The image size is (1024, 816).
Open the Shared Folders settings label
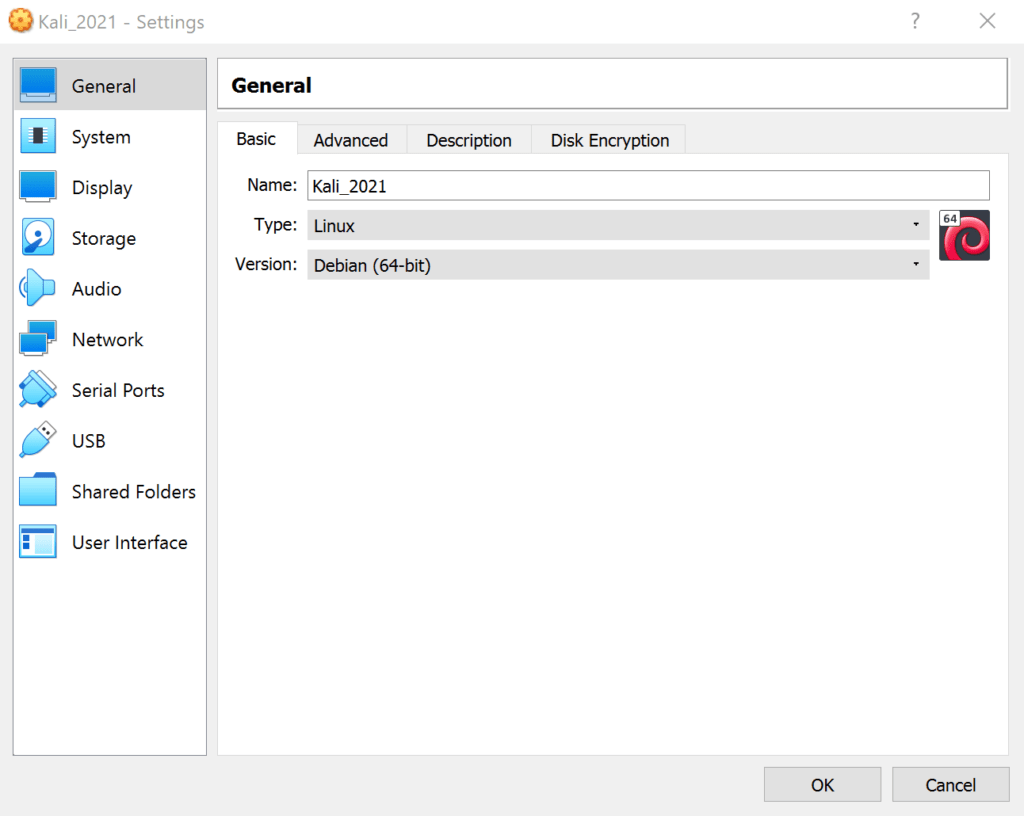coord(134,492)
